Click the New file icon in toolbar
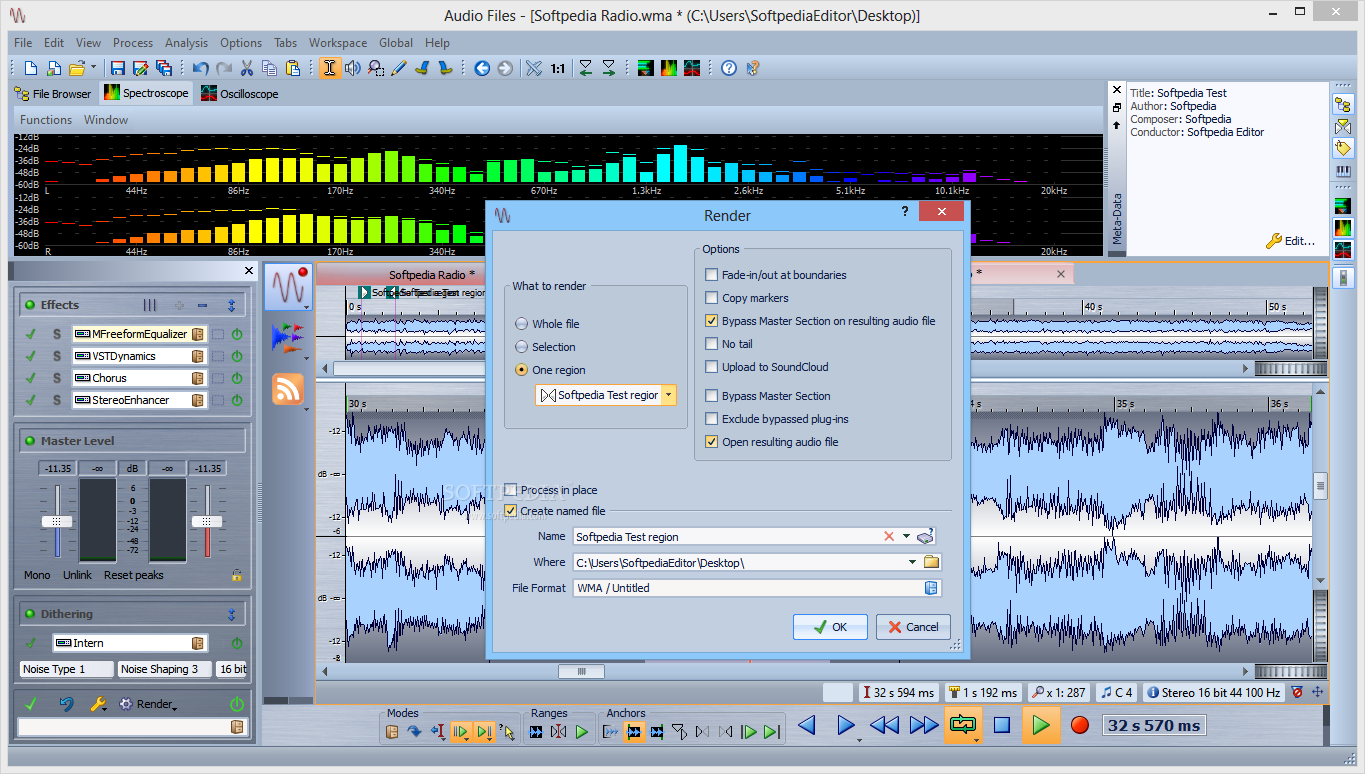Image resolution: width=1365 pixels, height=774 pixels. pyautogui.click(x=31, y=68)
